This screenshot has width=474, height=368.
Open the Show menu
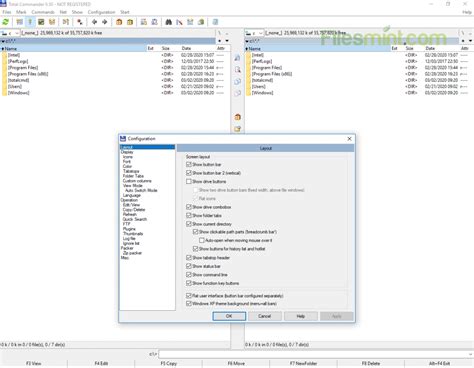click(x=77, y=12)
